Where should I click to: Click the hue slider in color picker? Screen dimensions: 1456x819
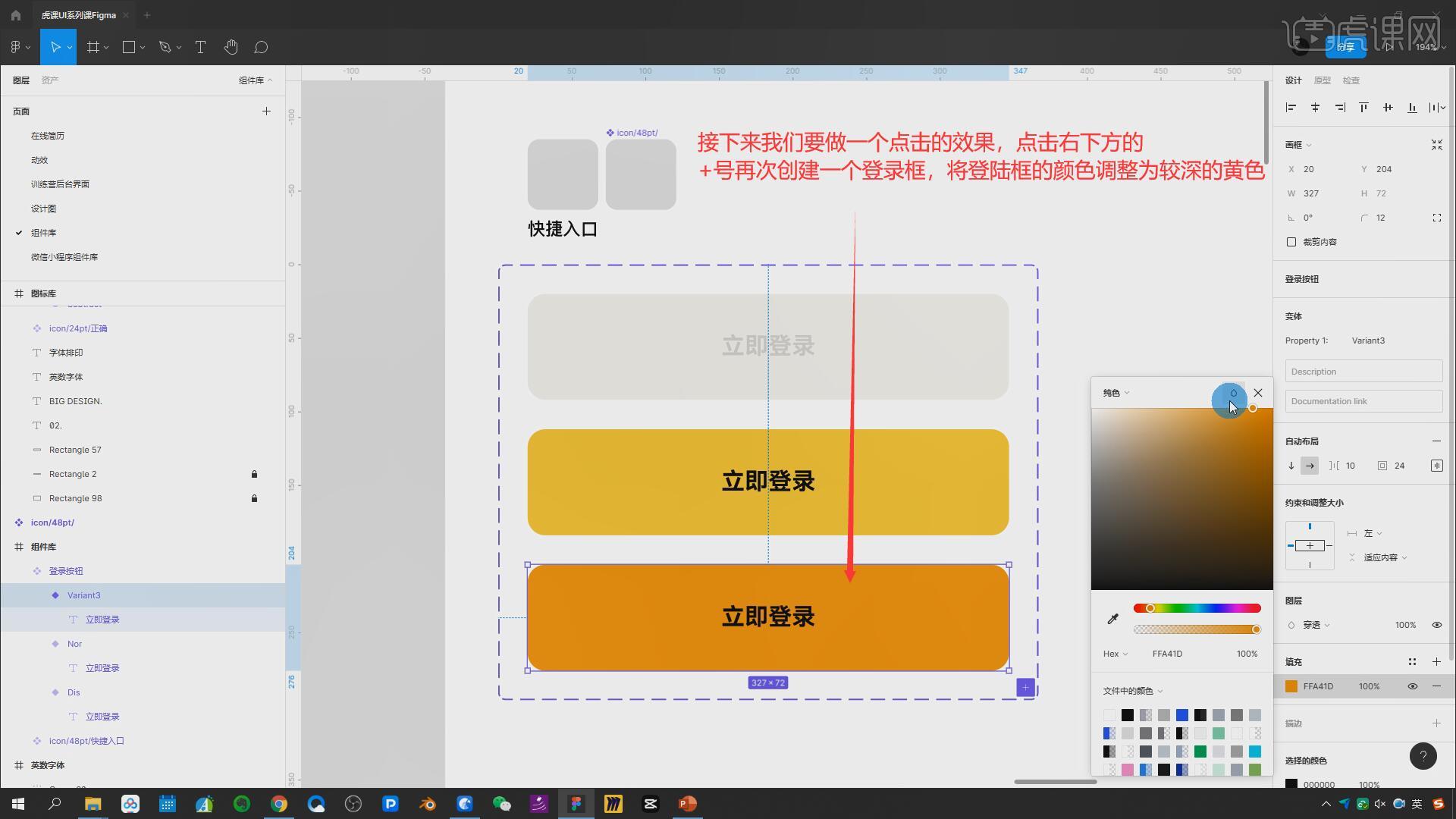click(x=1197, y=608)
